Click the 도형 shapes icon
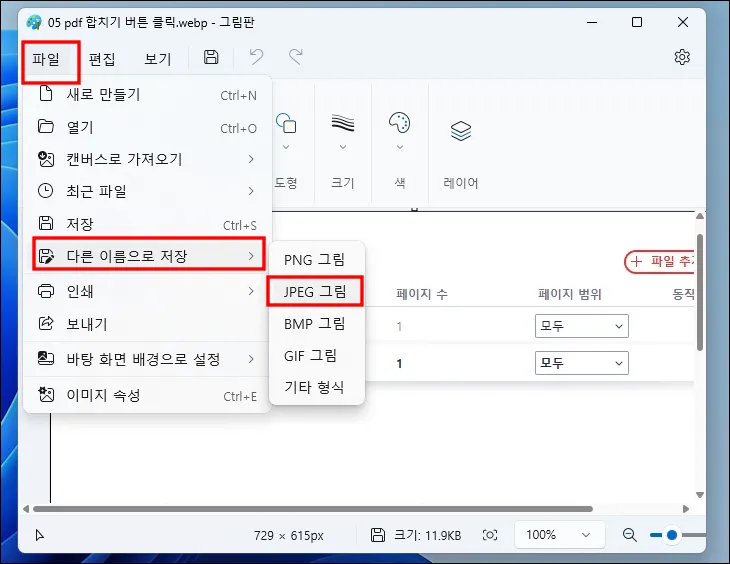730x564 pixels. (286, 123)
